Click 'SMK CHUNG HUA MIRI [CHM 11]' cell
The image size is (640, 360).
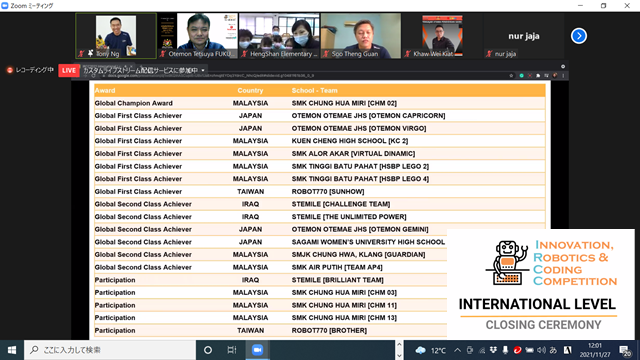[x=344, y=305]
